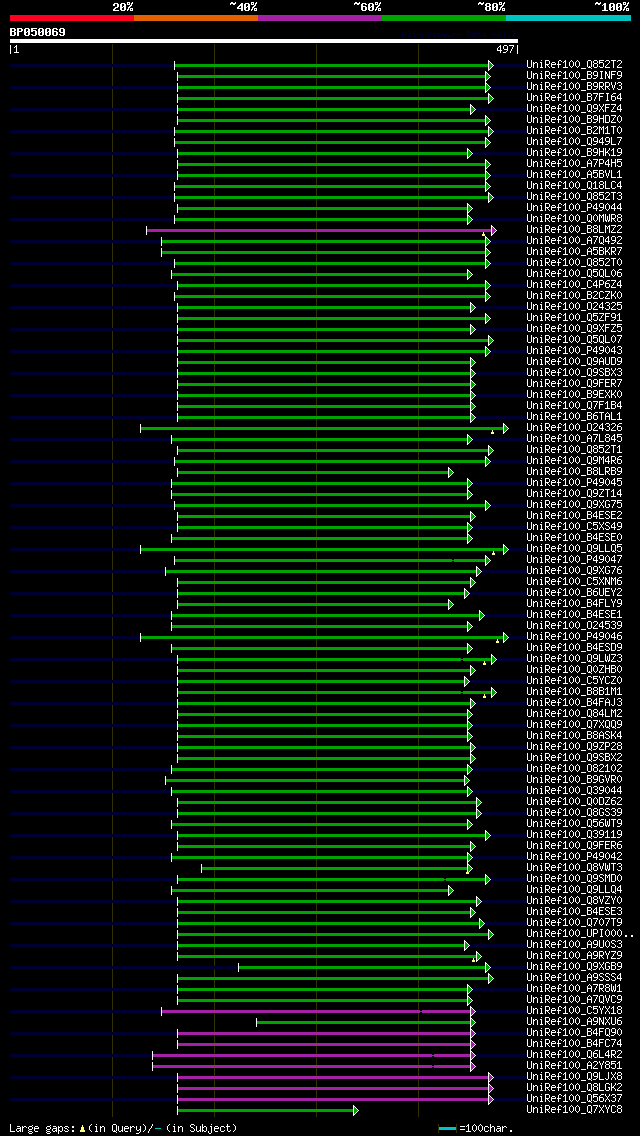Viewport: 640px width, 1136px height.
Task: Select the UniRef100_A7P4H5 hit label
Action: point(574,164)
